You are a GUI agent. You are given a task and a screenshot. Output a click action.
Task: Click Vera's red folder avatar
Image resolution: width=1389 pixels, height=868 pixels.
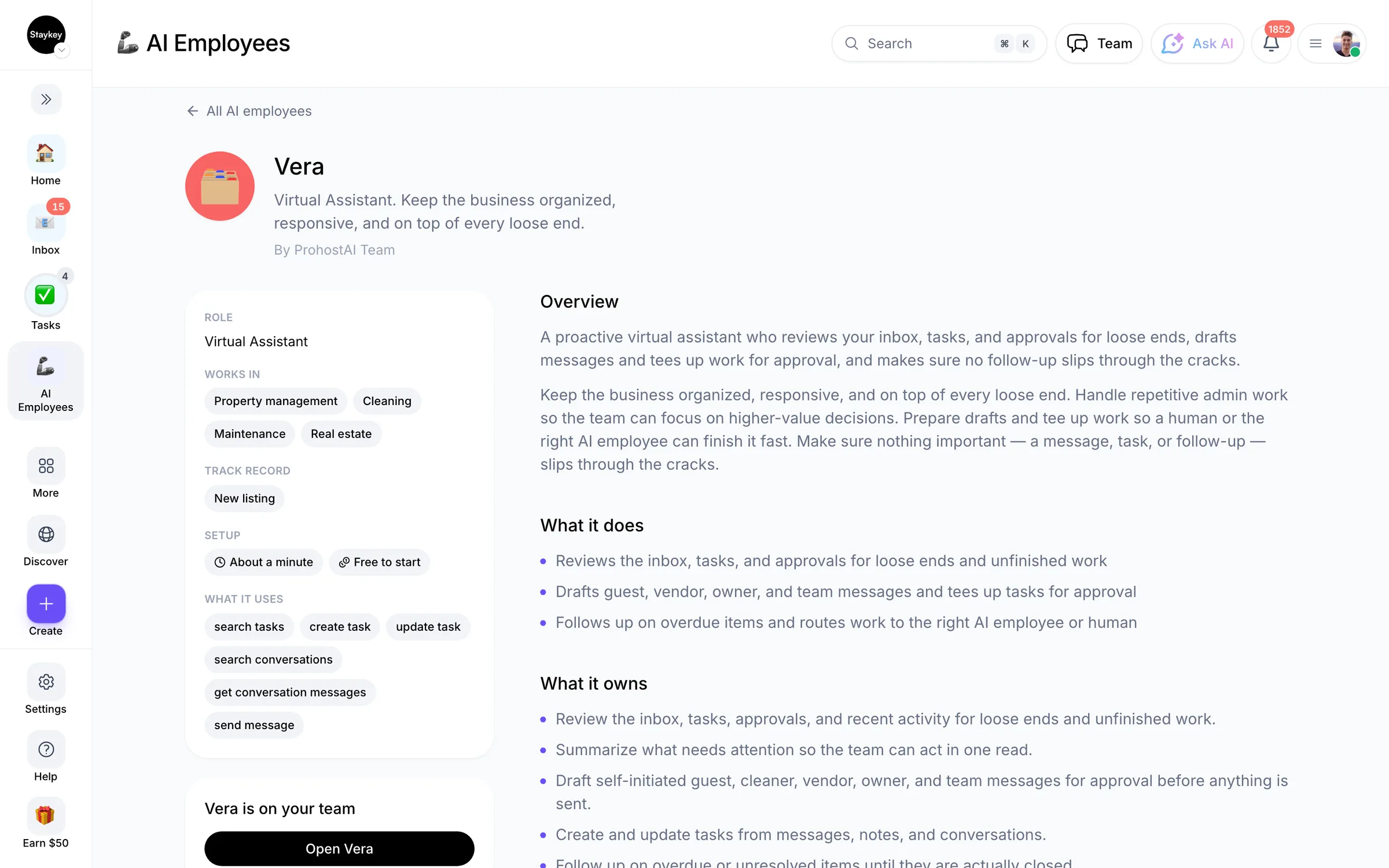[x=220, y=186]
